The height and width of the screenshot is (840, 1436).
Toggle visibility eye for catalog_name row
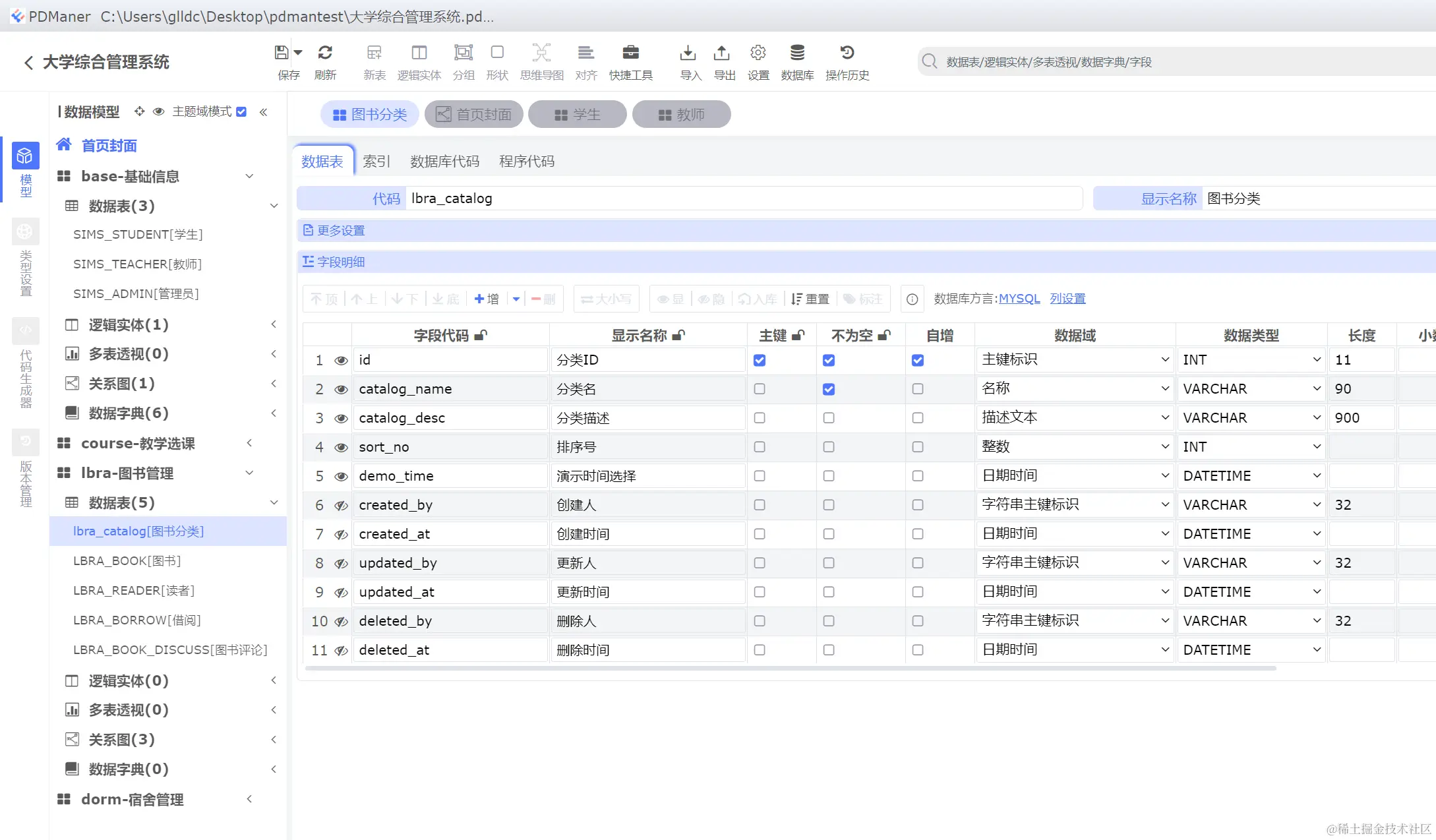tap(341, 390)
